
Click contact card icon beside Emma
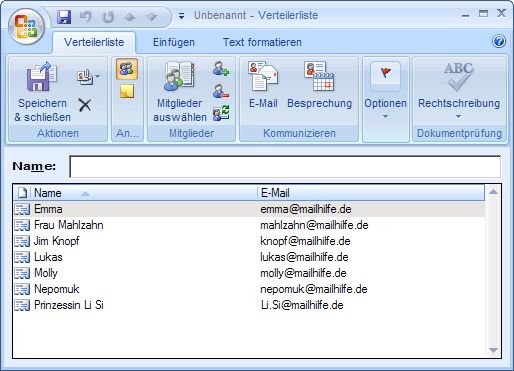(22, 209)
